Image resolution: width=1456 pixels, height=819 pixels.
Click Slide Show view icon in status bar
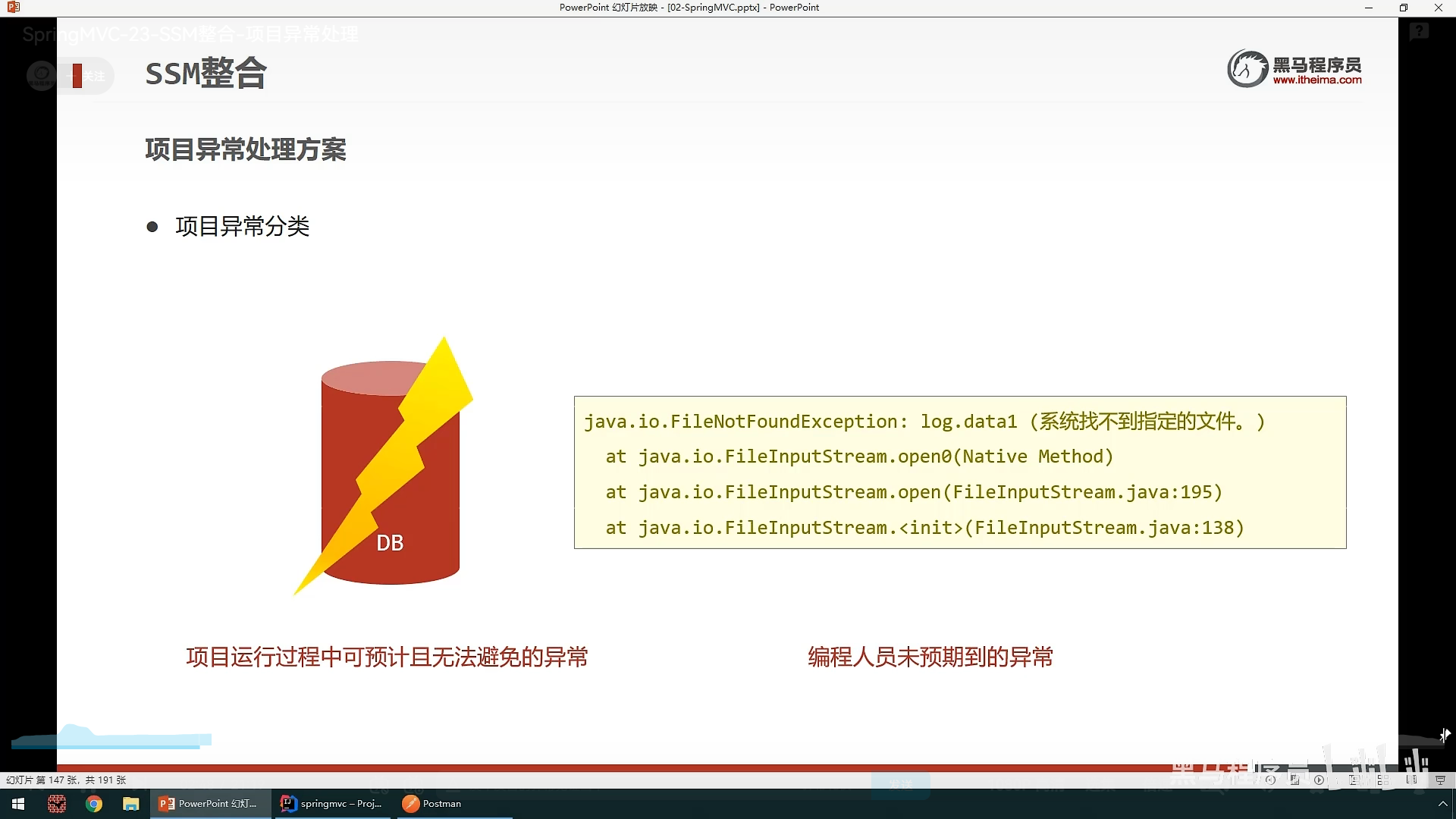tap(1440, 780)
